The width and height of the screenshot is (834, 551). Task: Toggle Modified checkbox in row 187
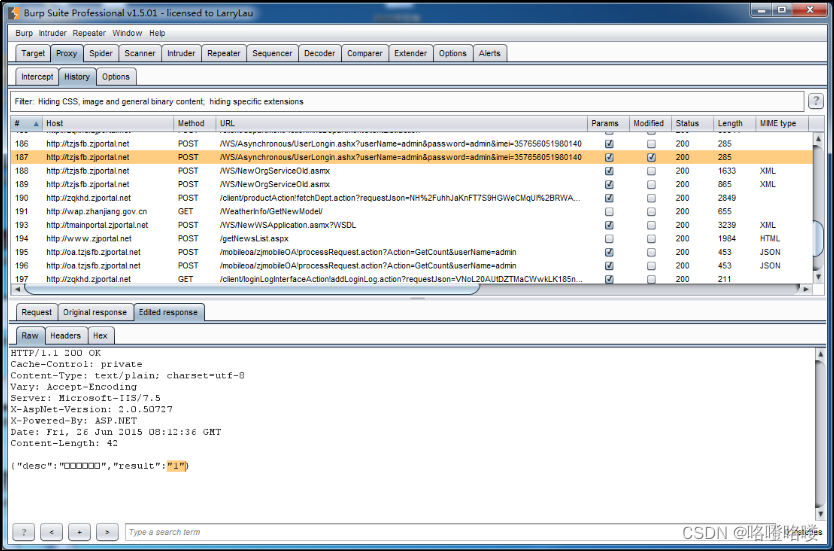coord(651,157)
